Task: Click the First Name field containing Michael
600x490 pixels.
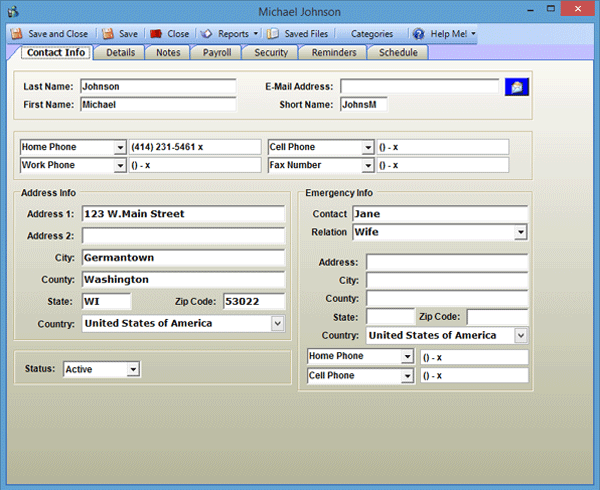Action: 158,104
